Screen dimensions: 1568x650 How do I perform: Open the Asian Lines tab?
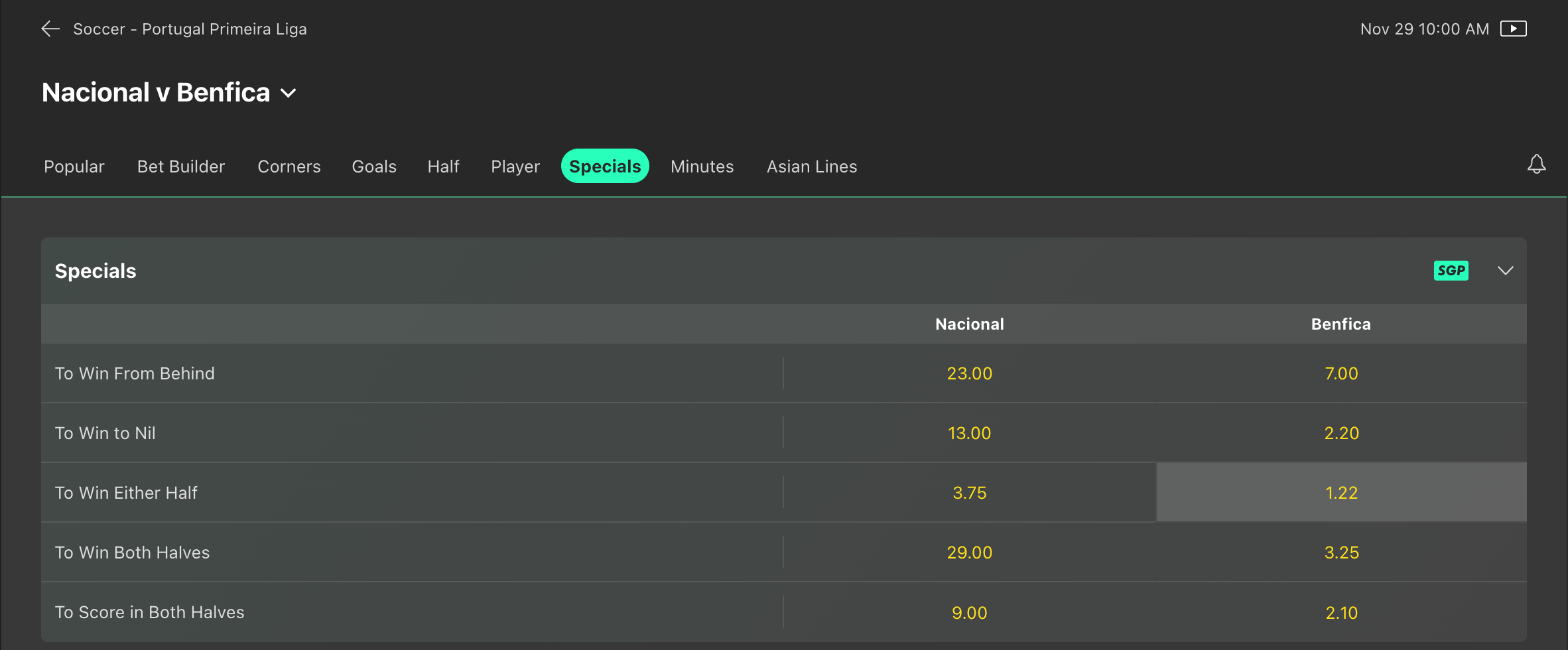click(x=812, y=166)
